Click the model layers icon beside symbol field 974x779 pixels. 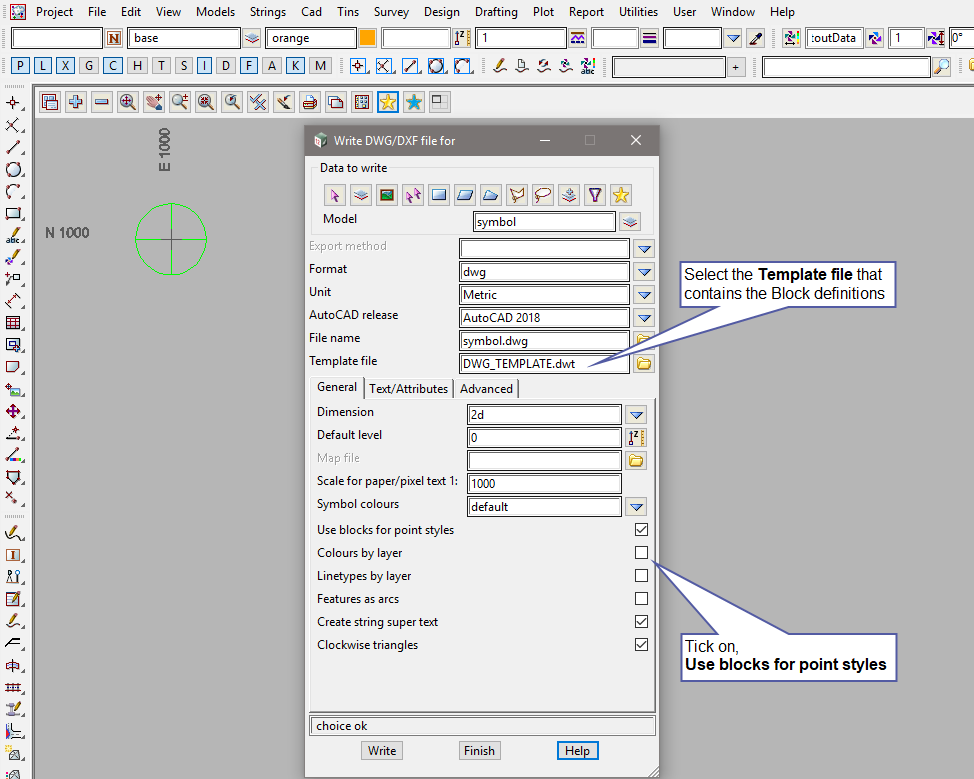[630, 222]
